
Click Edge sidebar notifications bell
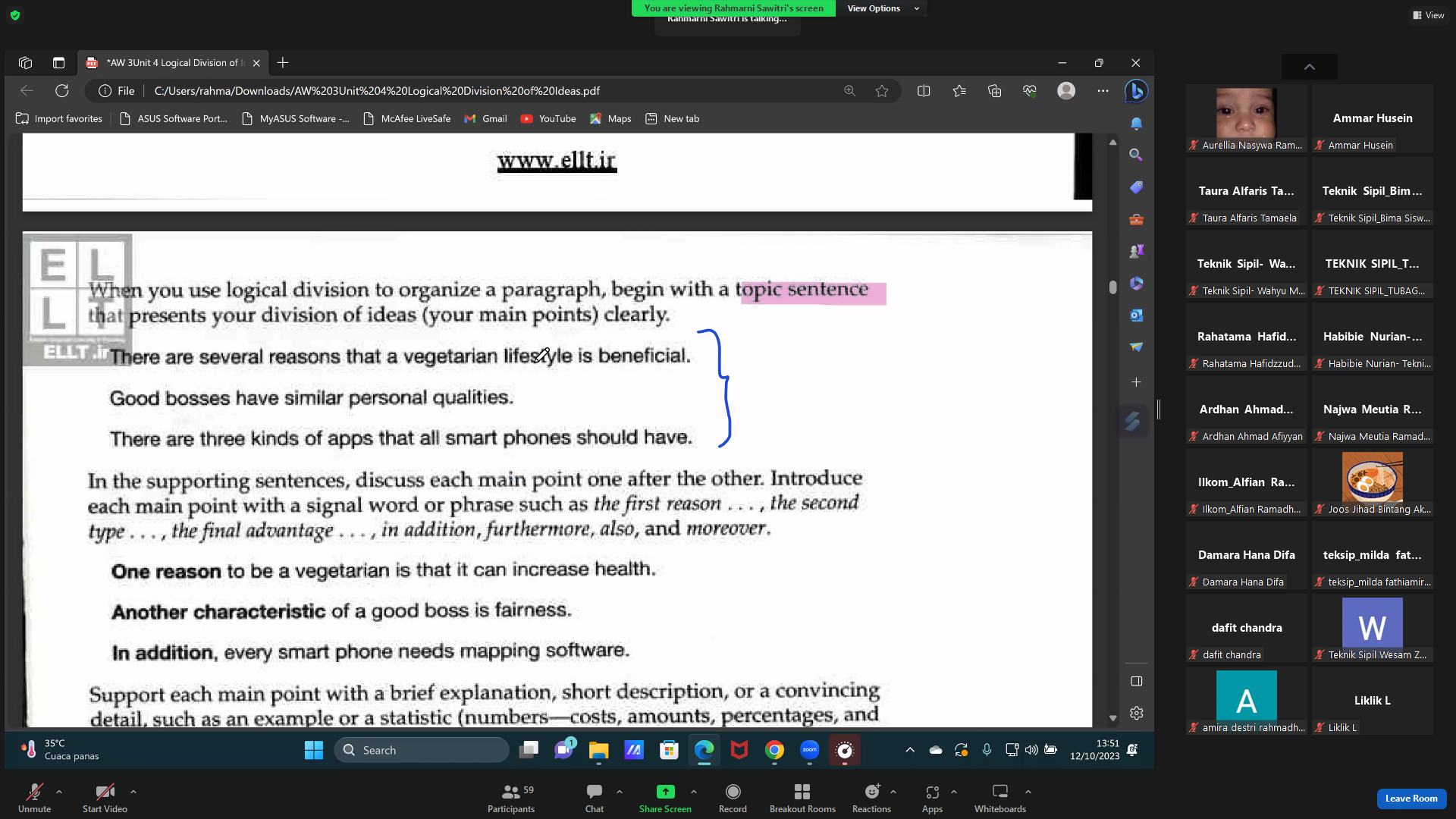click(1136, 123)
